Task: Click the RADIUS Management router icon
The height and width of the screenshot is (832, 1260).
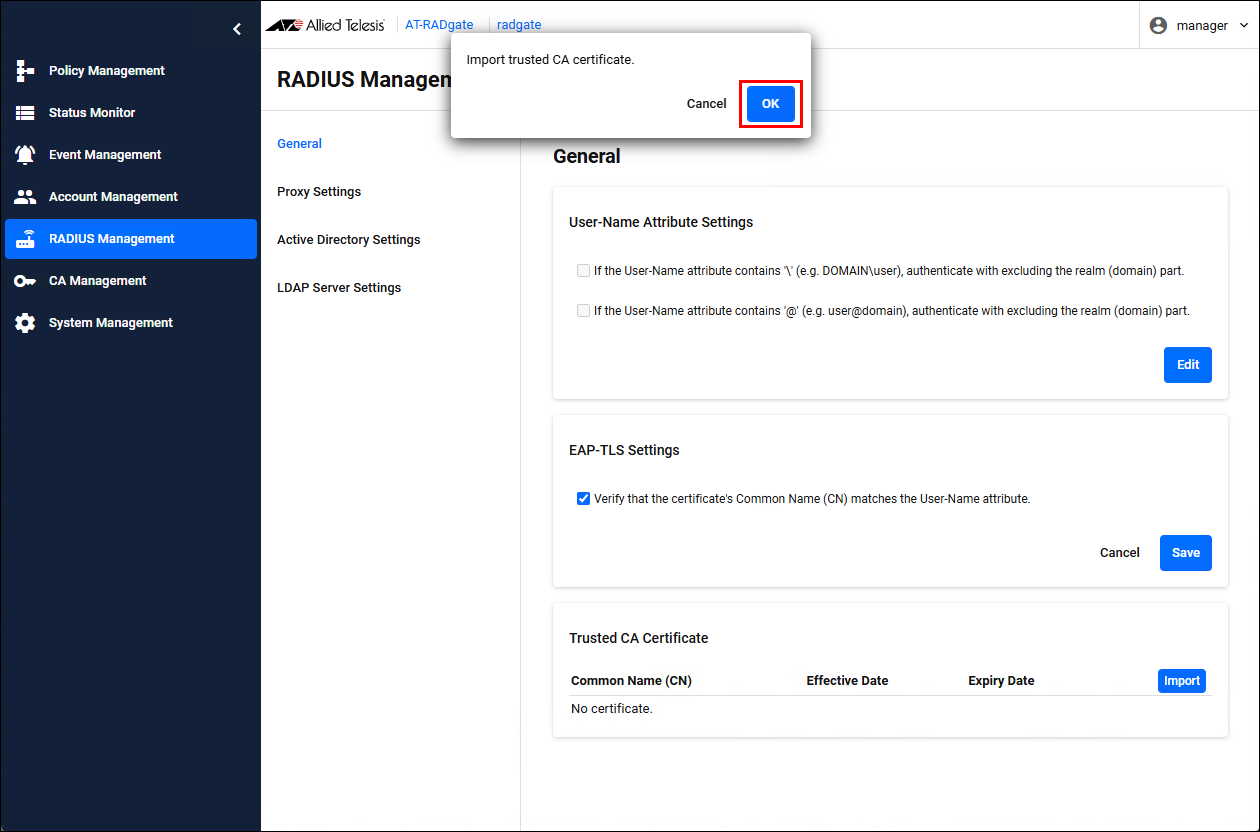Action: point(25,239)
